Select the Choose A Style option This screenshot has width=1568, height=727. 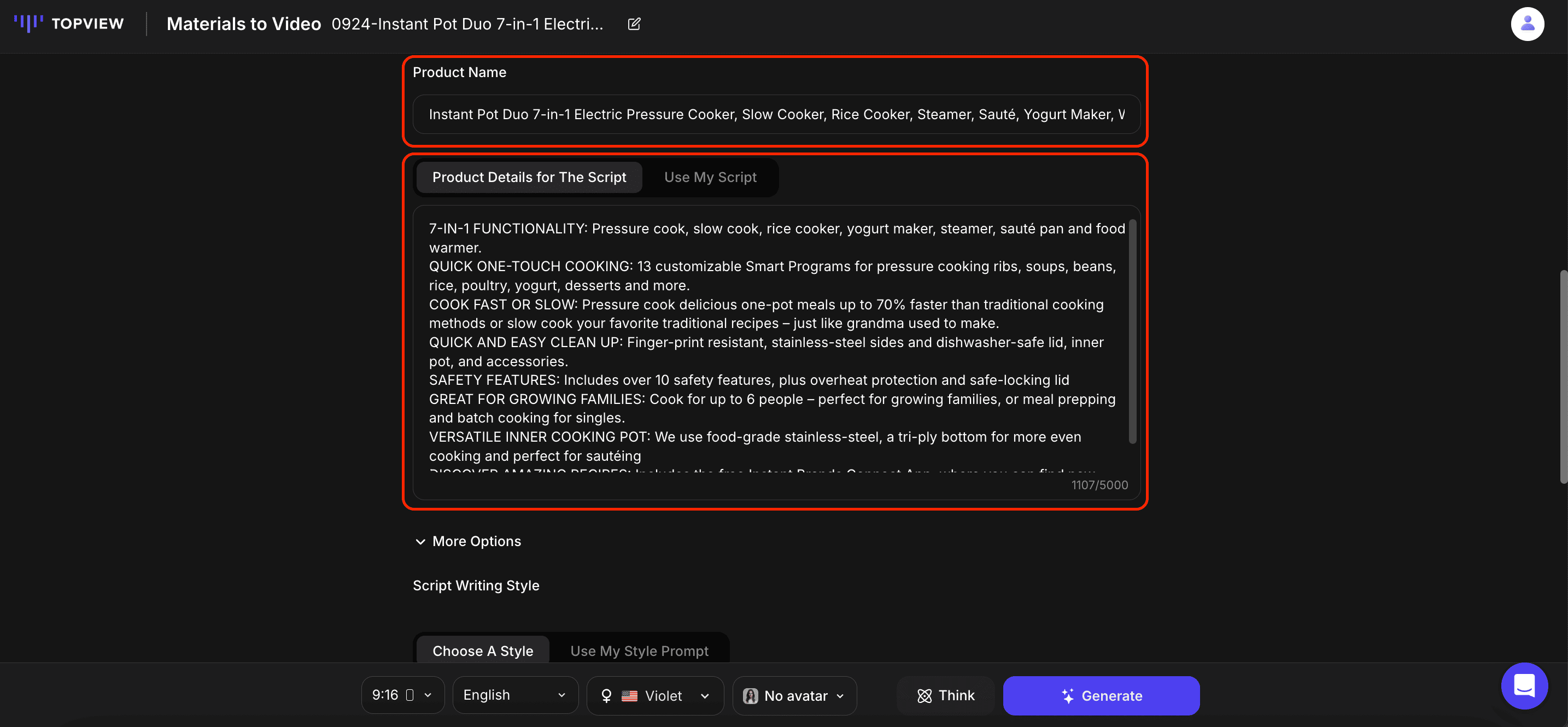point(482,650)
